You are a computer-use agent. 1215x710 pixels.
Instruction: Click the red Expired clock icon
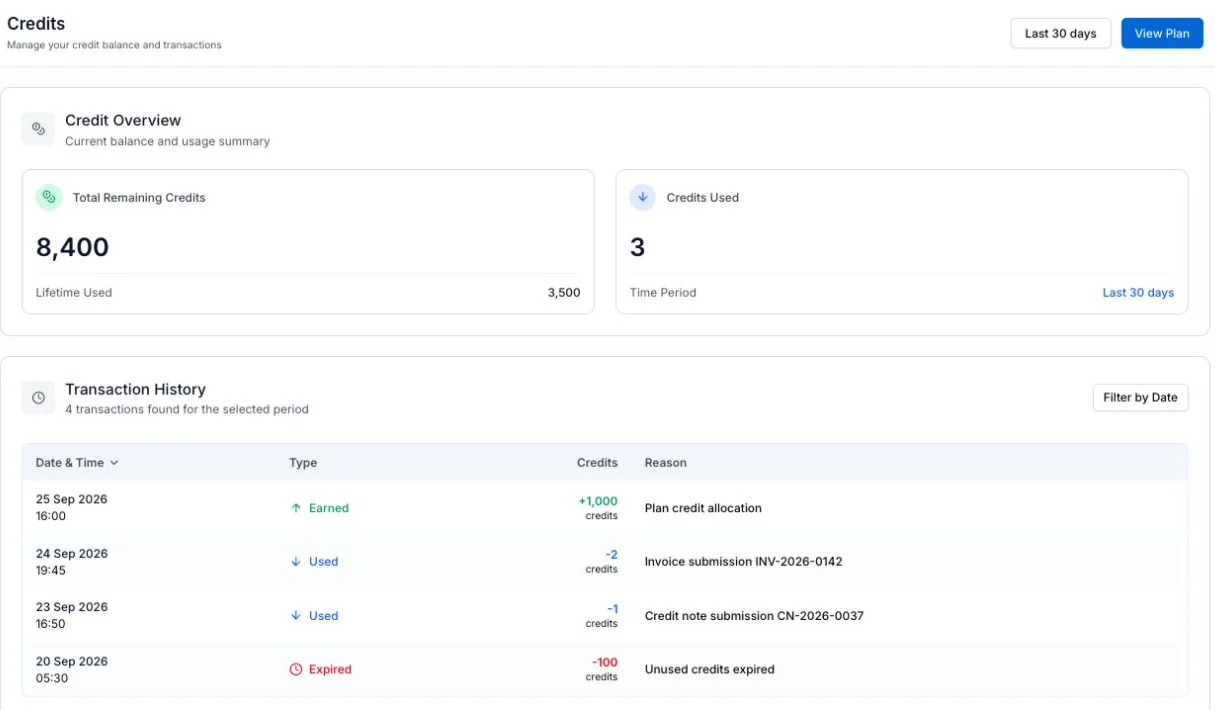[296, 670]
